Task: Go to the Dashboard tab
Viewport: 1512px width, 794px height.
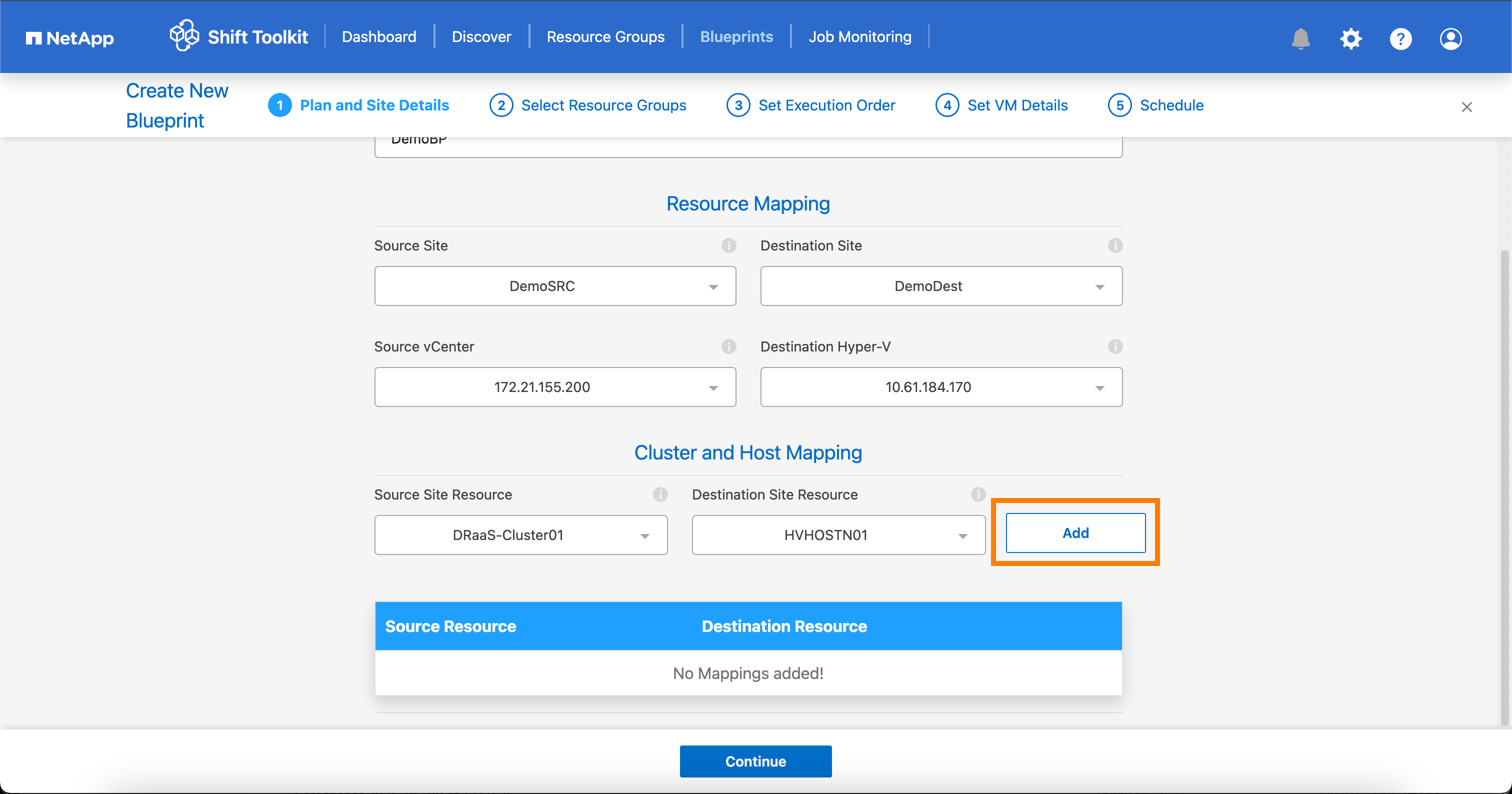Action: click(x=378, y=36)
